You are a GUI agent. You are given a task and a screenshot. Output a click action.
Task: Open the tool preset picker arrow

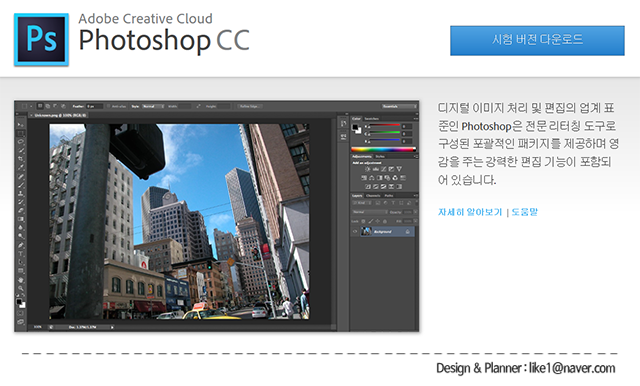coord(31,106)
